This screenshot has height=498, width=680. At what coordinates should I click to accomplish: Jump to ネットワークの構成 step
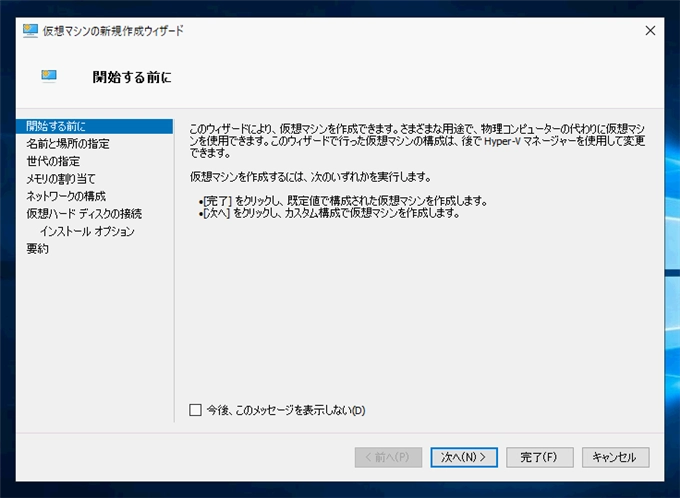(x=66, y=196)
